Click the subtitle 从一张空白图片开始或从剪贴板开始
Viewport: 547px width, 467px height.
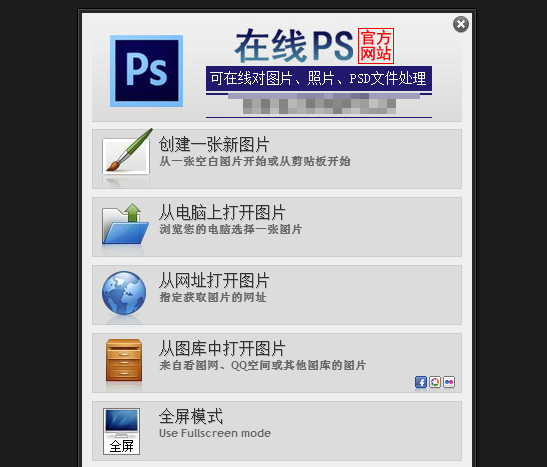click(x=255, y=161)
